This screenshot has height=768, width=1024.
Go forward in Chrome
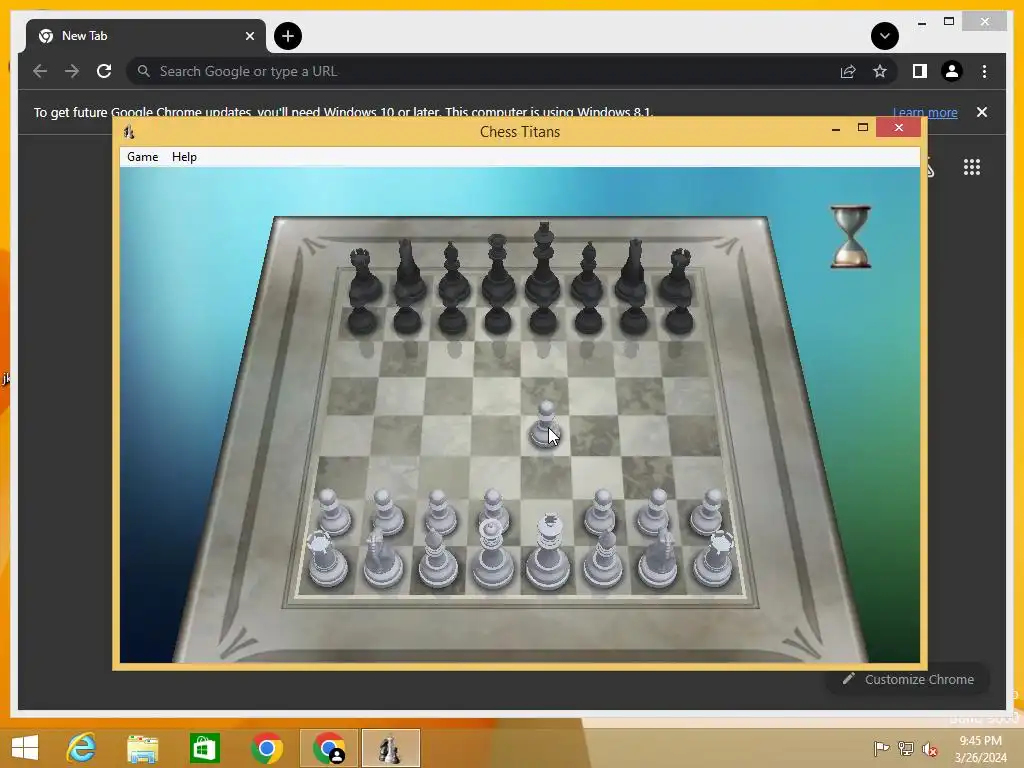coord(72,71)
